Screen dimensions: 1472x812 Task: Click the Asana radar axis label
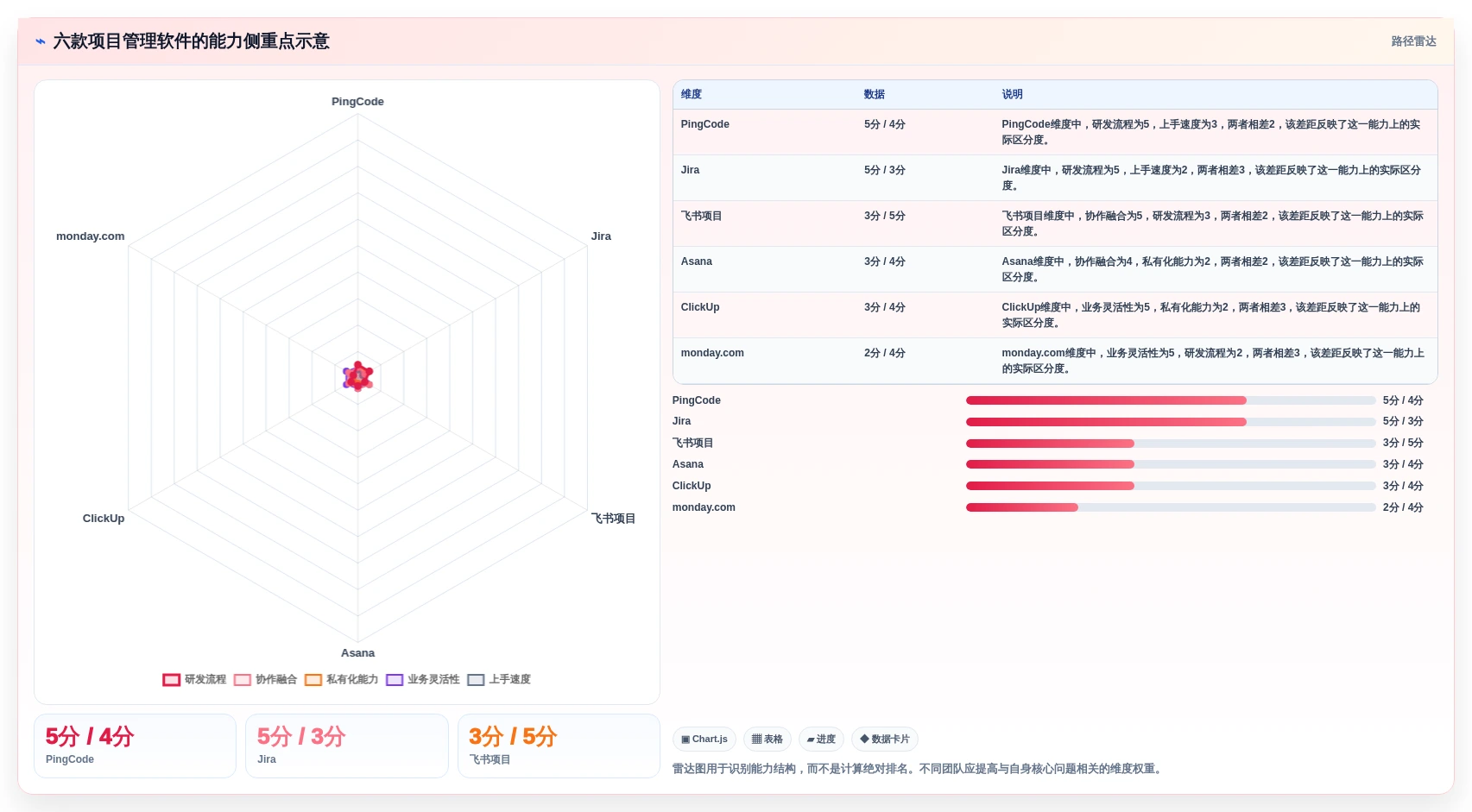357,653
